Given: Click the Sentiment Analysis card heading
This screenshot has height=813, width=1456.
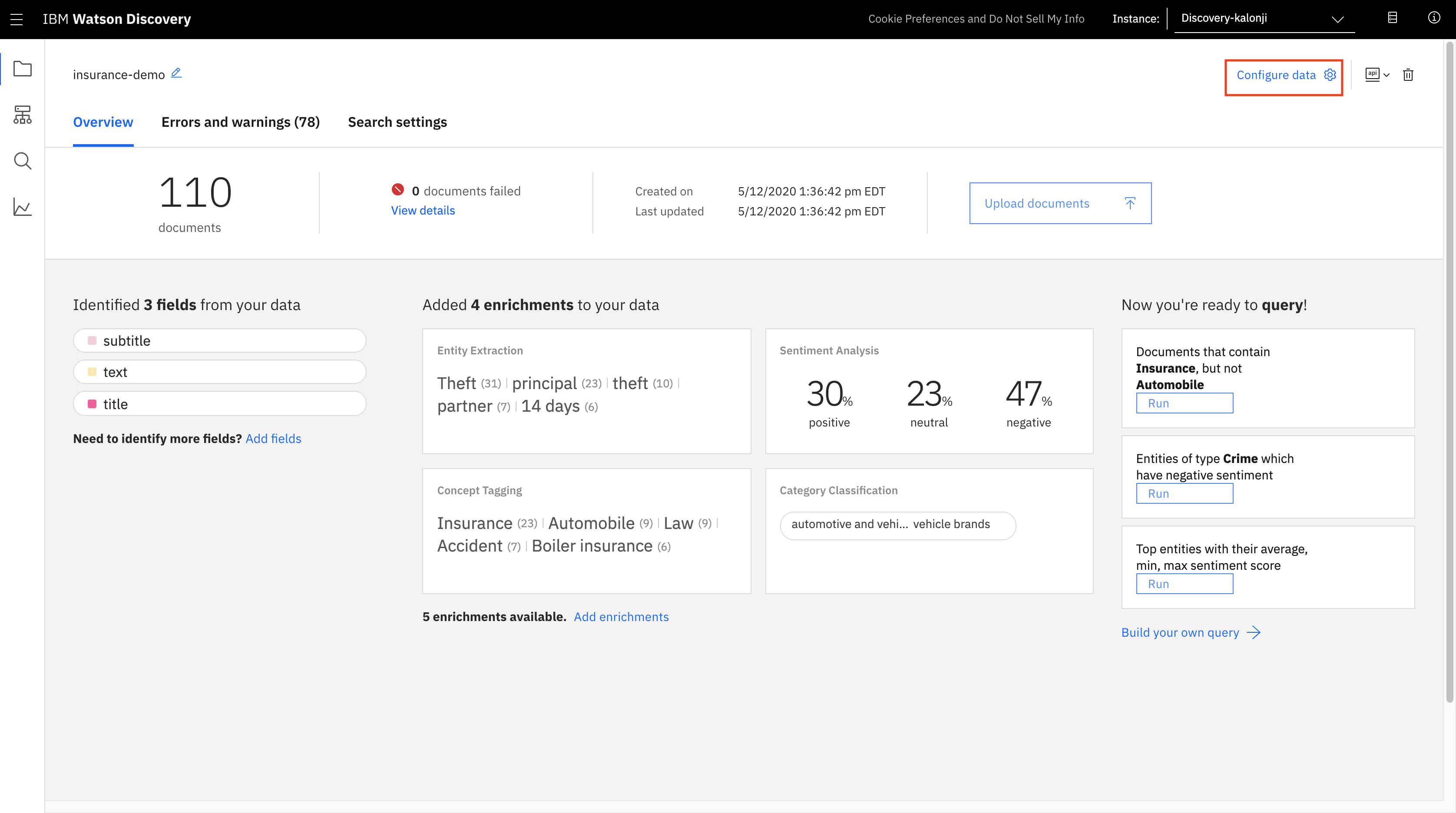Looking at the screenshot, I should point(829,350).
